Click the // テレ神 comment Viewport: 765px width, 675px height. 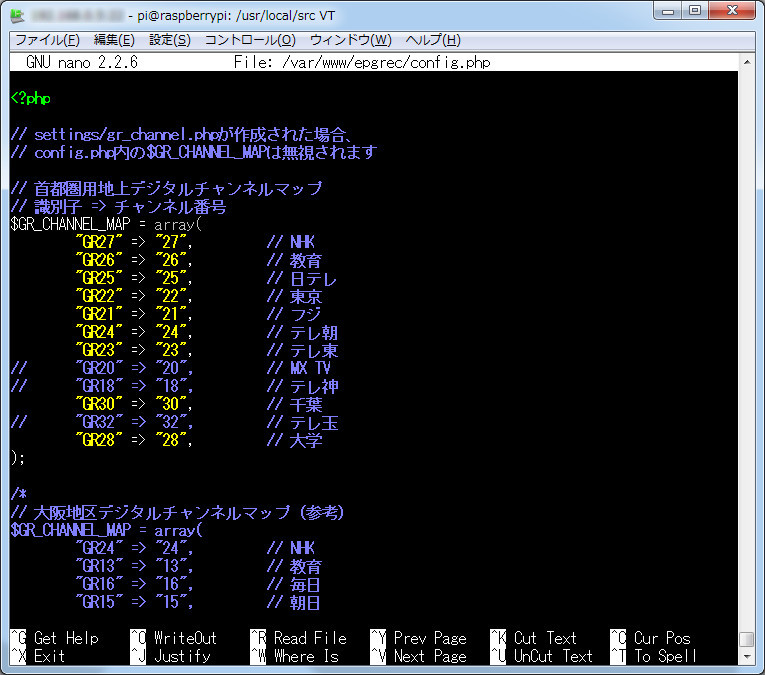pos(302,386)
